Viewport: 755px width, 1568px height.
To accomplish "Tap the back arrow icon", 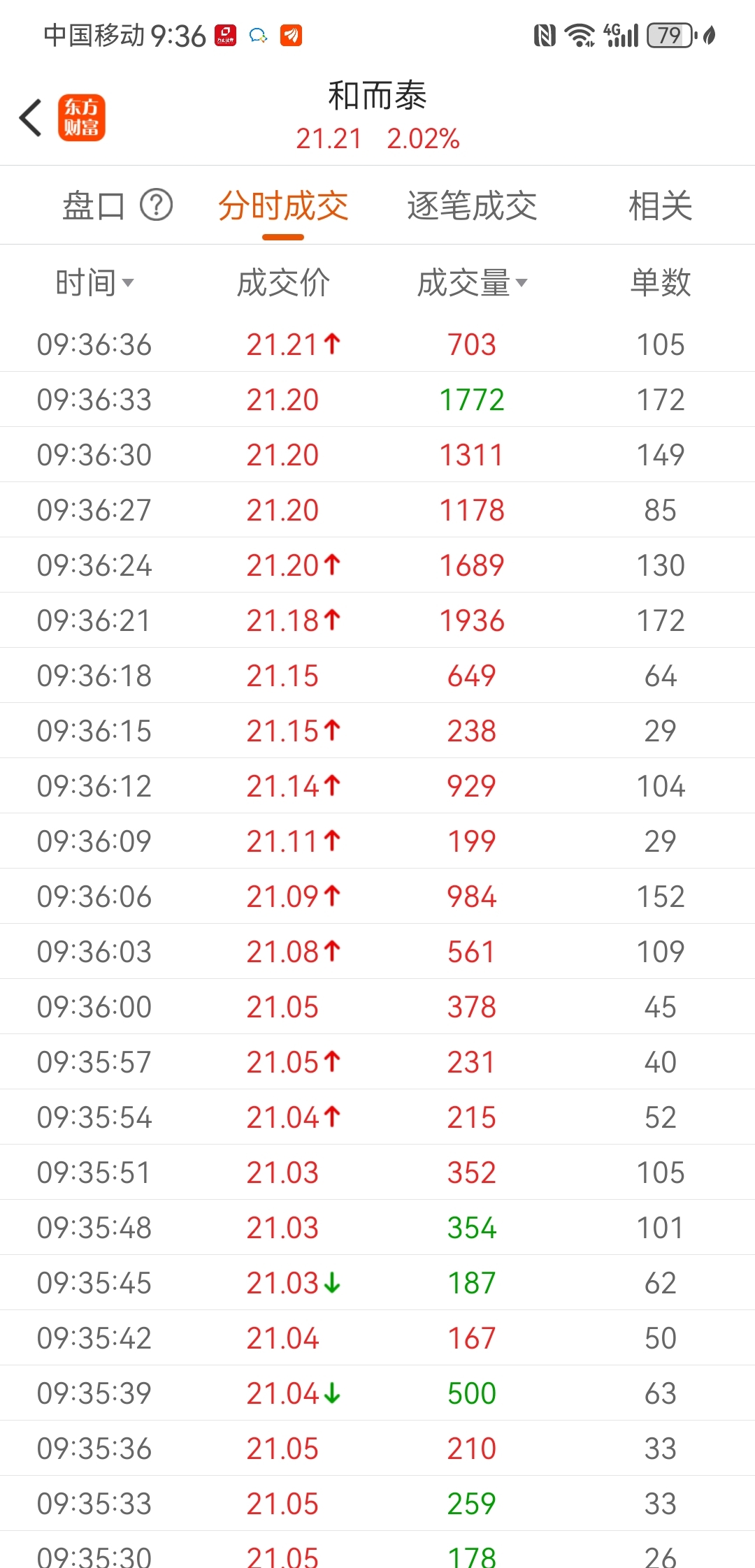I will click(31, 117).
